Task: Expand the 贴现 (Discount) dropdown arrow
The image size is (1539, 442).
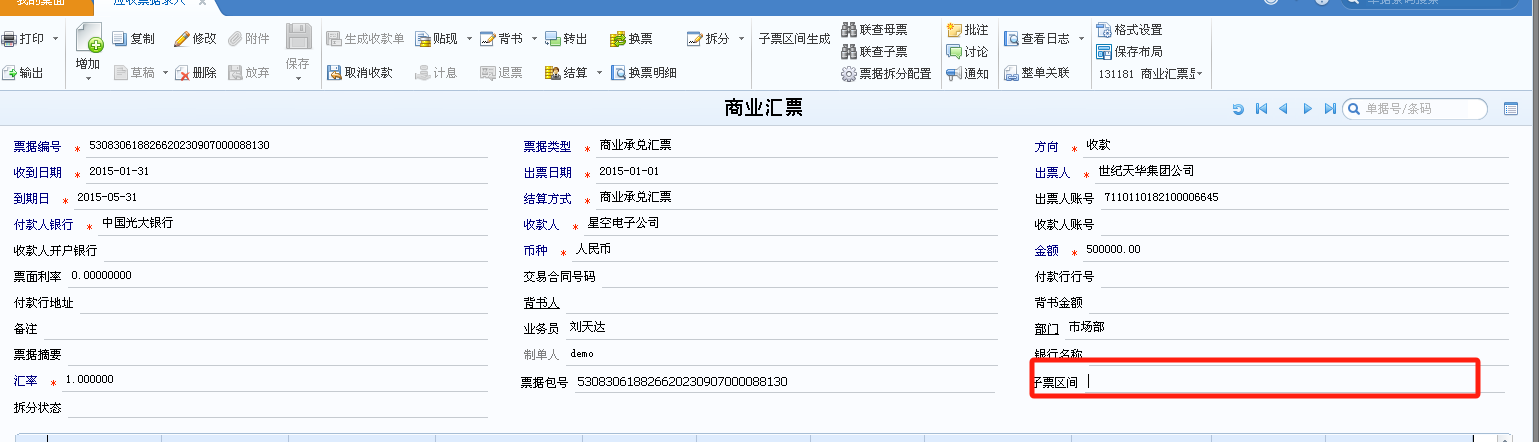Action: click(469, 39)
